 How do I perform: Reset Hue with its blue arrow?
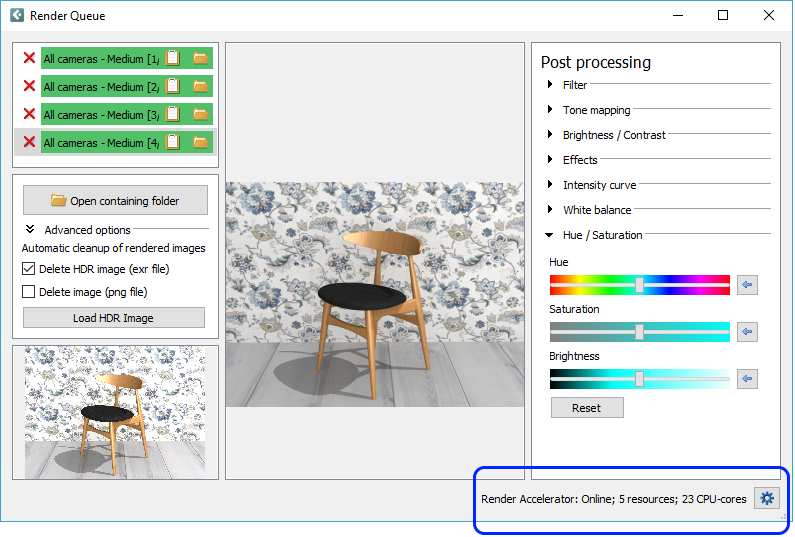point(747,284)
